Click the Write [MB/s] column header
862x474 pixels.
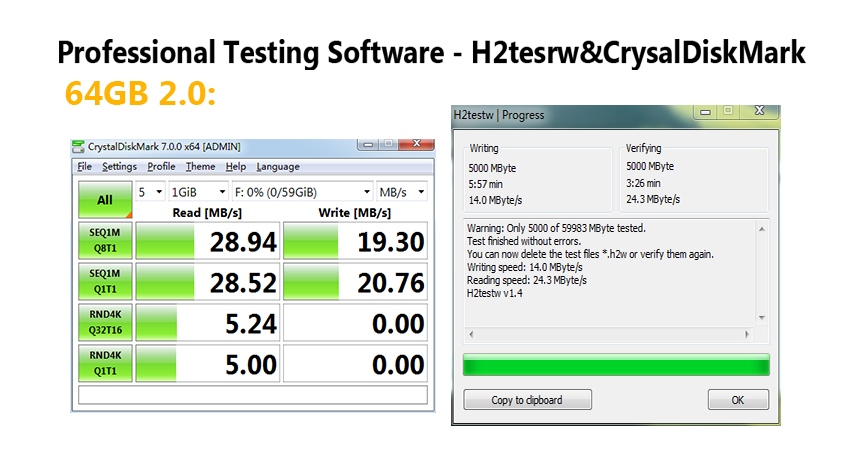pos(355,213)
